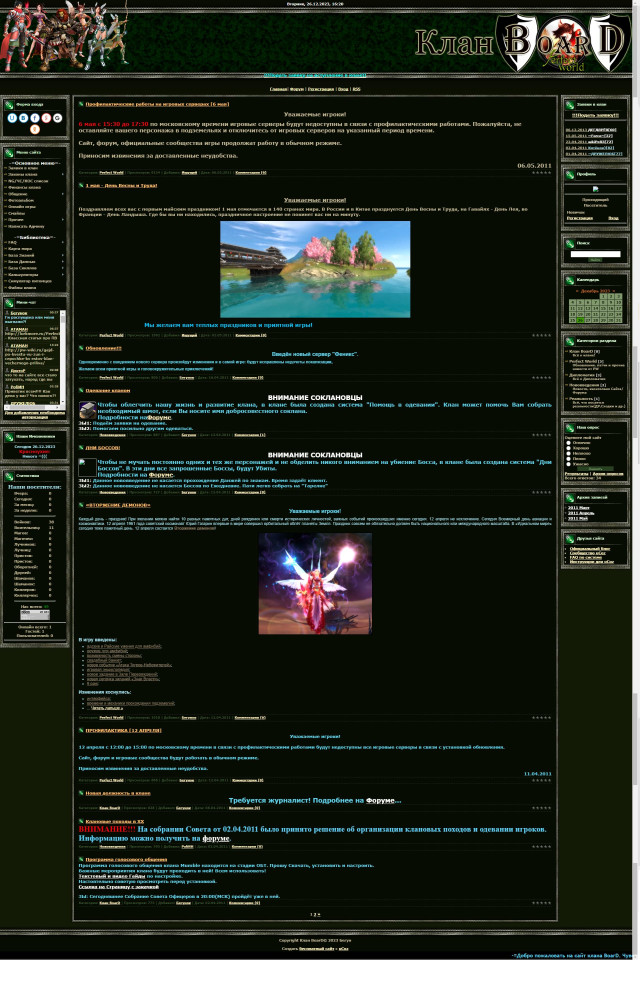Viewport: 640px width, 1000px height.
Task: Open the RSS link in the top navigation
Action: point(356,89)
